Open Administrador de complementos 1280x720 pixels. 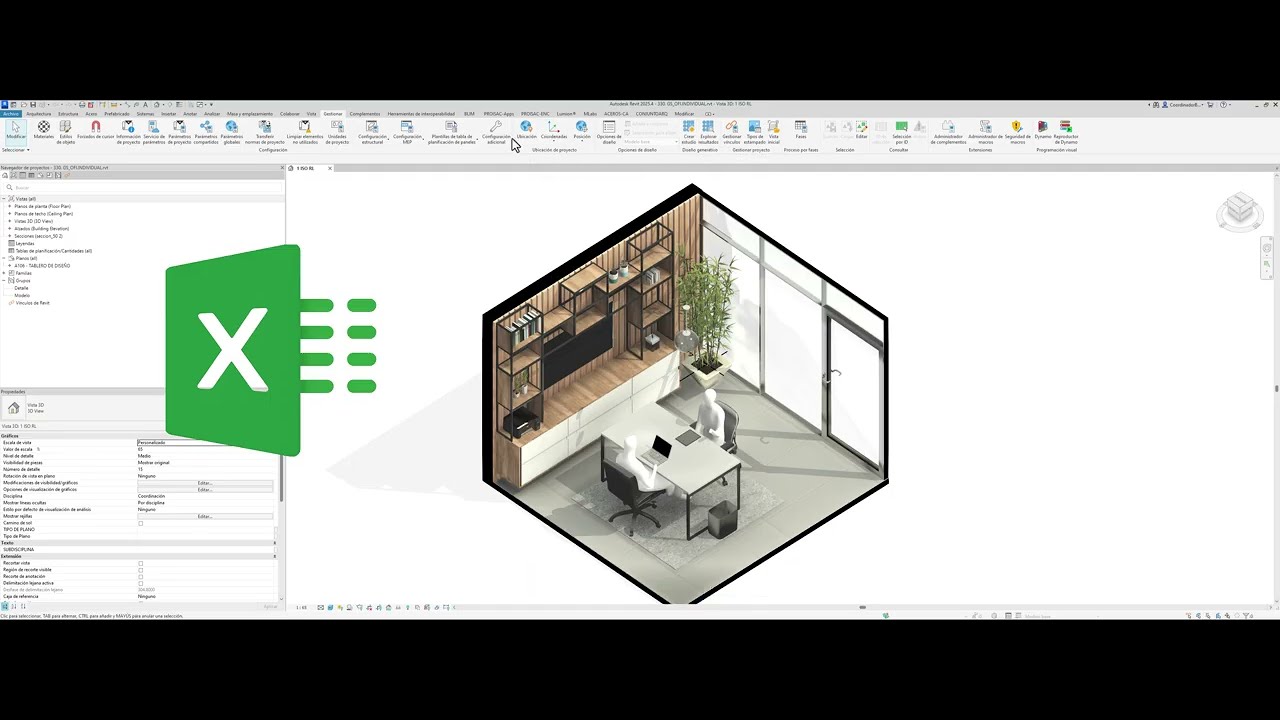tap(948, 132)
